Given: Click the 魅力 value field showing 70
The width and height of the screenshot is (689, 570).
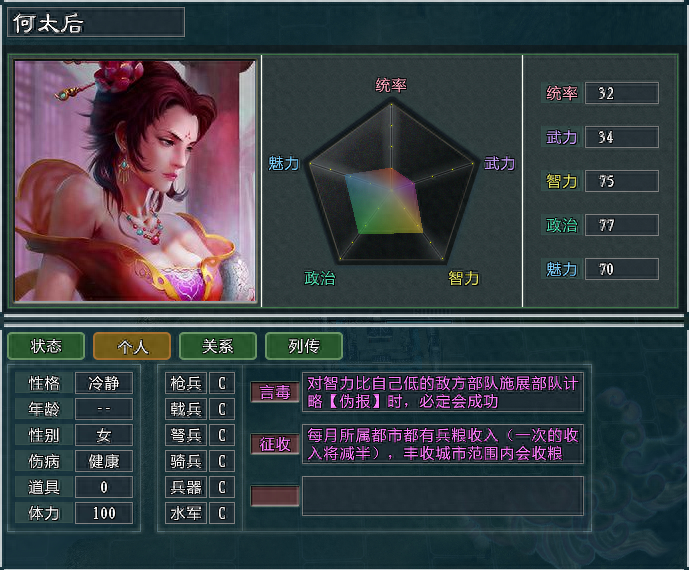Looking at the screenshot, I should (622, 269).
